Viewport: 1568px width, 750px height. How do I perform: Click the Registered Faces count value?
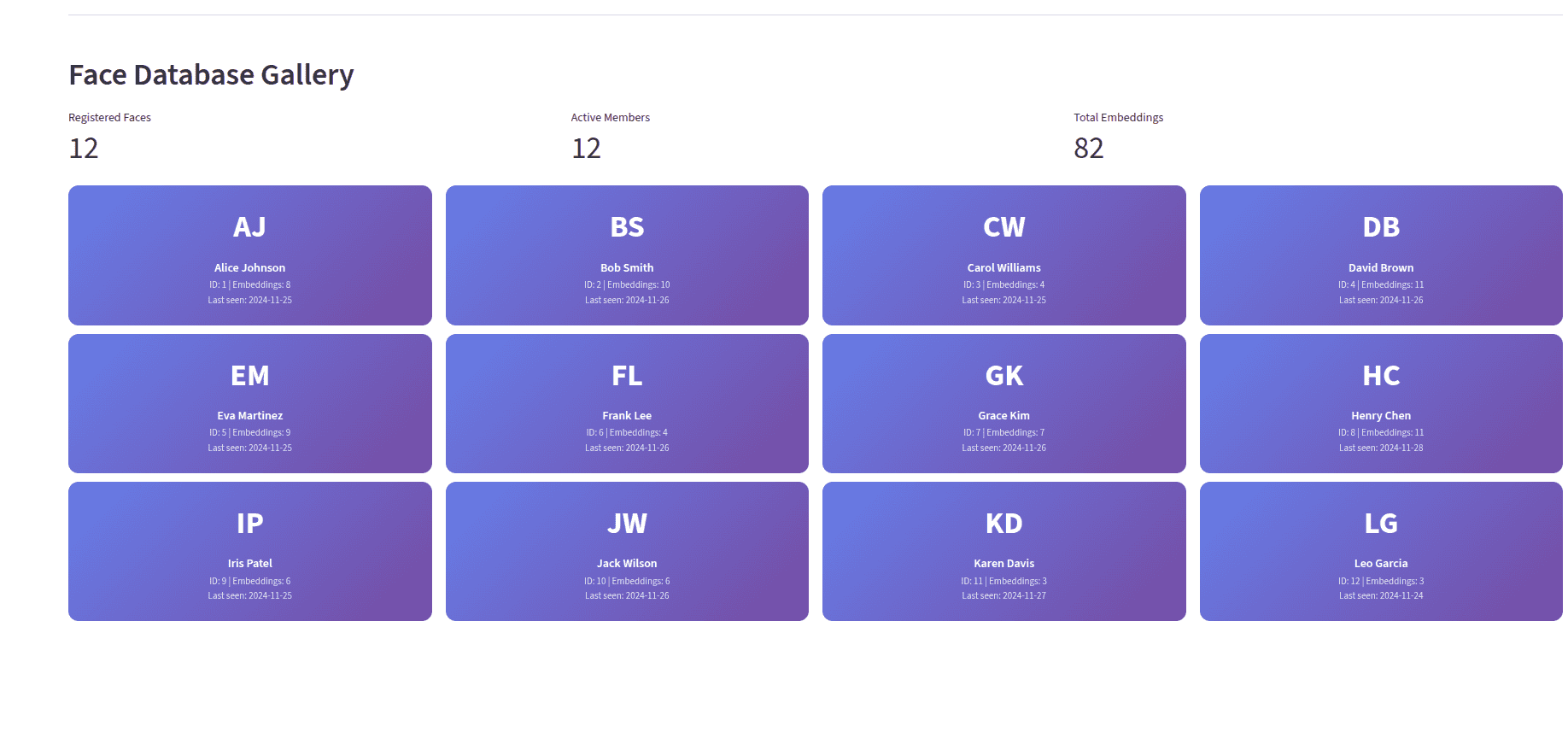[x=84, y=149]
